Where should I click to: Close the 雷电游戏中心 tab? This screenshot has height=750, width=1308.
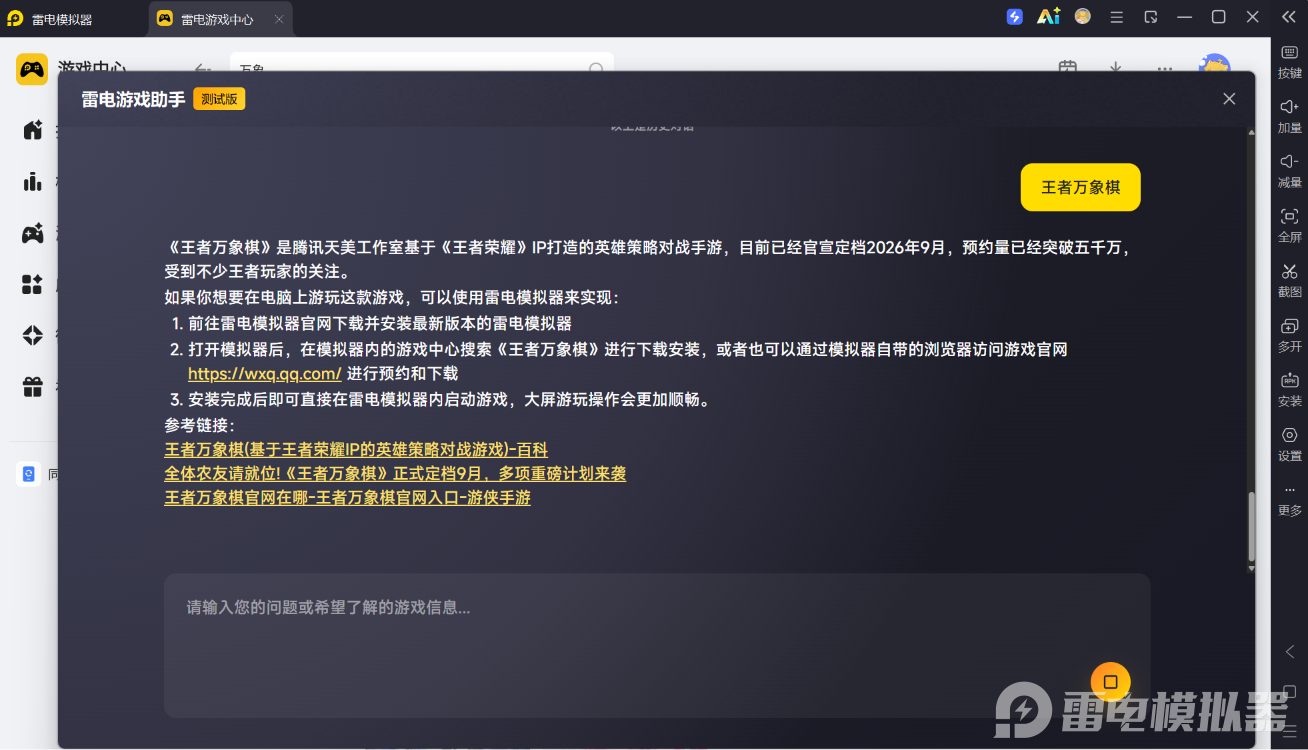(279, 19)
